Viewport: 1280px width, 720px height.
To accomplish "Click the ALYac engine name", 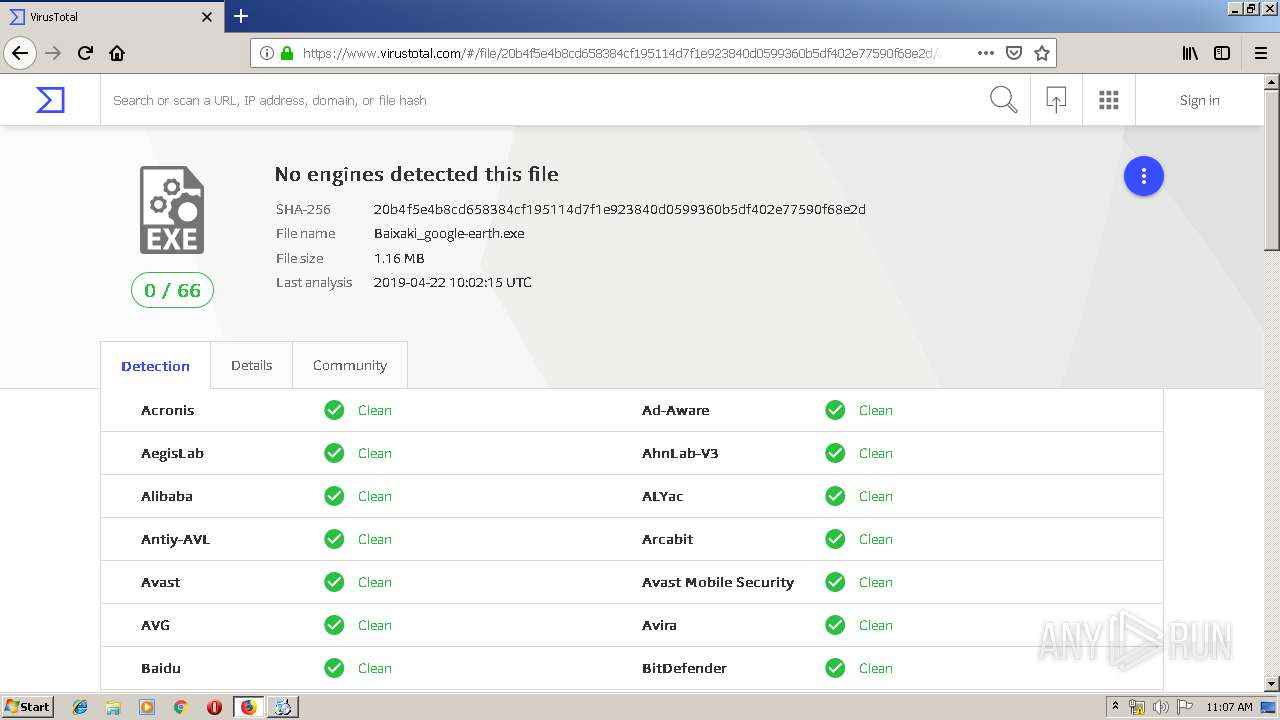I will [662, 496].
